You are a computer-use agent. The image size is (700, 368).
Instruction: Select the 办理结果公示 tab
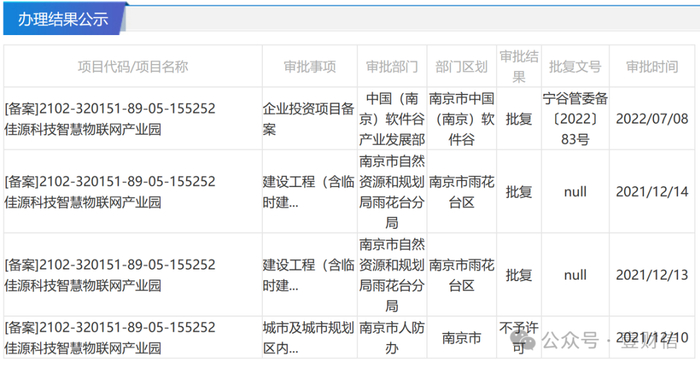[63, 19]
